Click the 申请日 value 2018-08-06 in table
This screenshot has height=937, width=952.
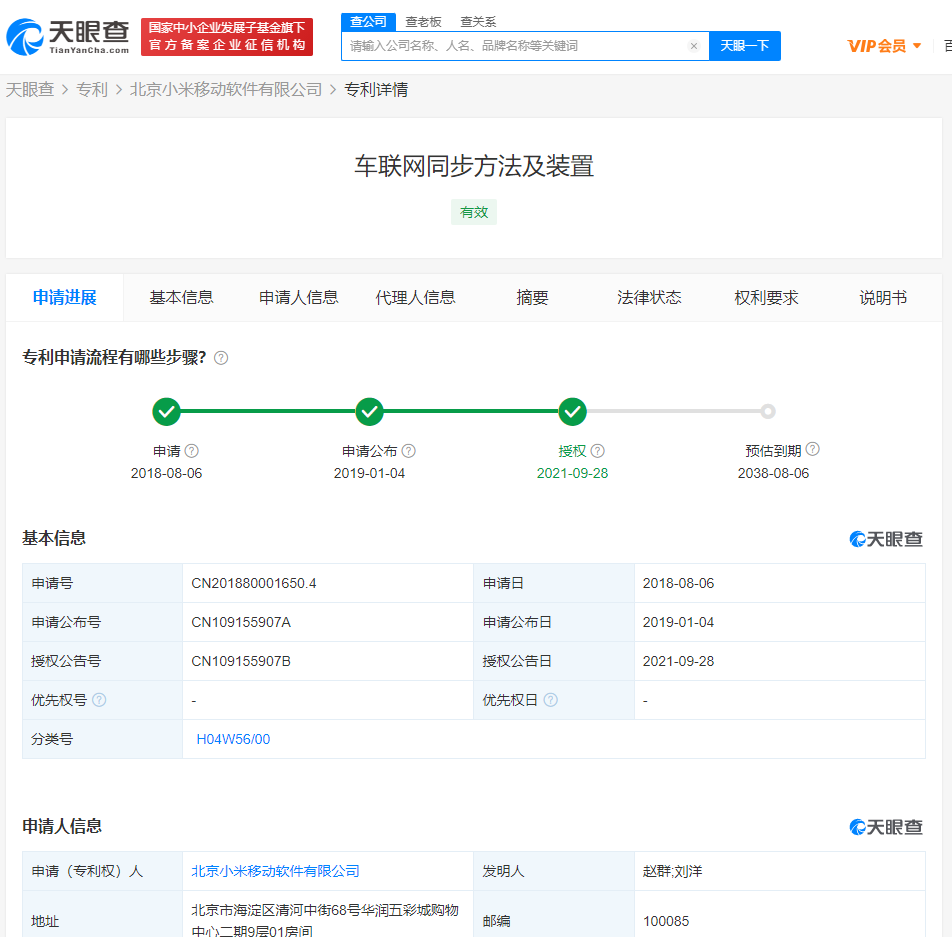pos(678,583)
